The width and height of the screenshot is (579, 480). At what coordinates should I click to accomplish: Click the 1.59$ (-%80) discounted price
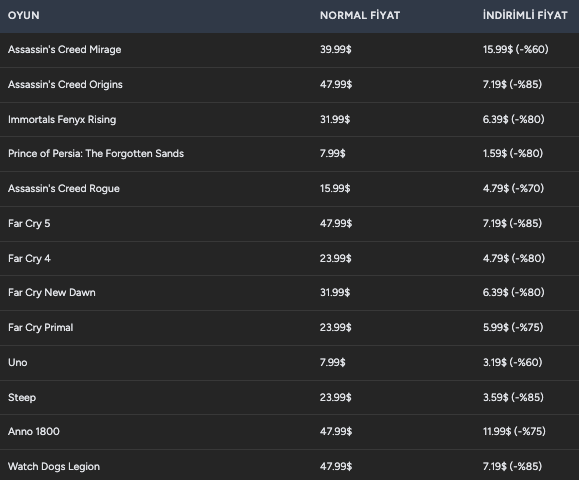tap(513, 154)
